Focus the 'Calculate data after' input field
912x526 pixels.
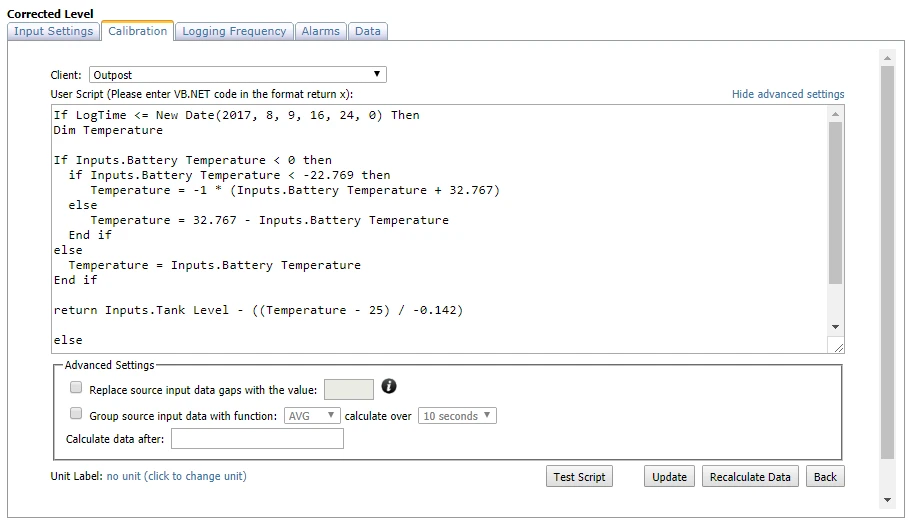257,439
